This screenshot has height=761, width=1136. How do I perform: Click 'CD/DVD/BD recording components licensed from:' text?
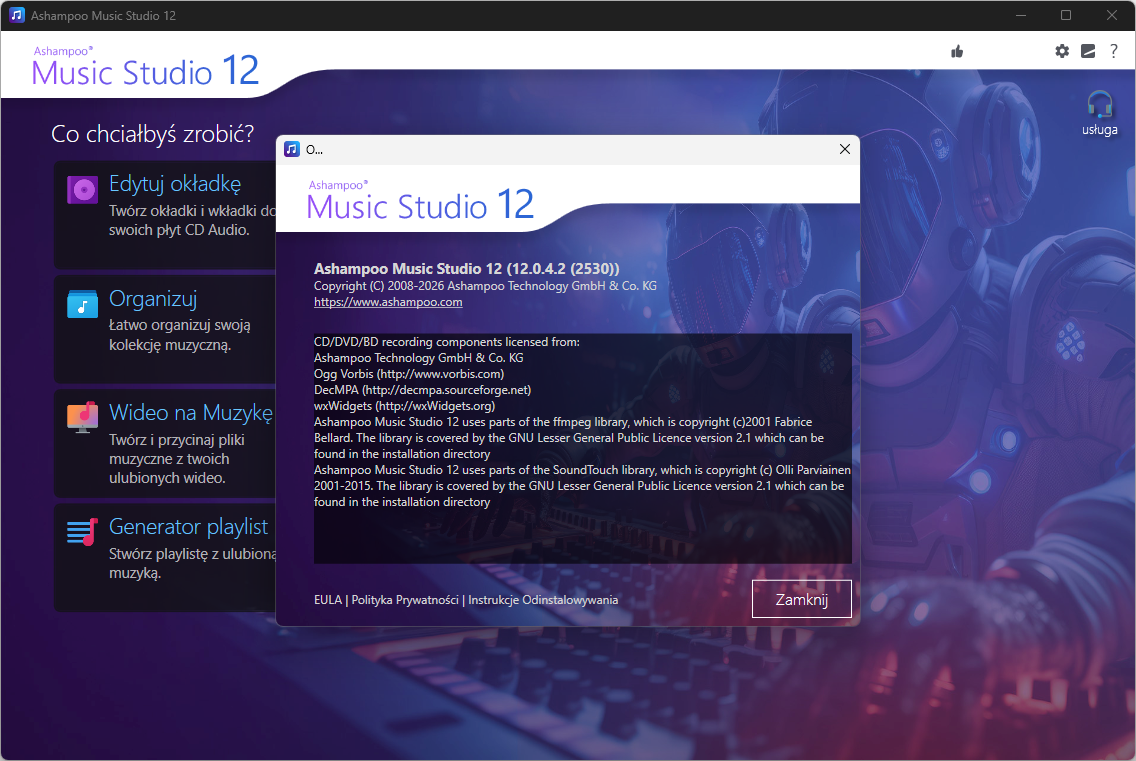[446, 342]
